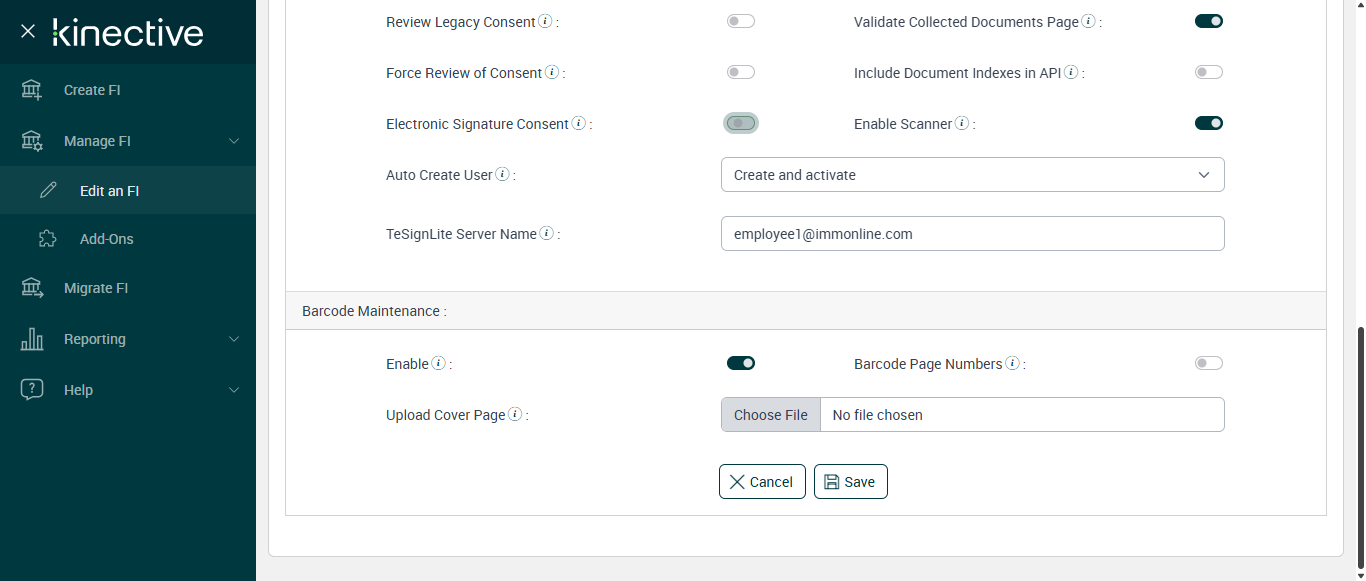Disable the Barcode Maintenance Enable toggle

(x=741, y=363)
